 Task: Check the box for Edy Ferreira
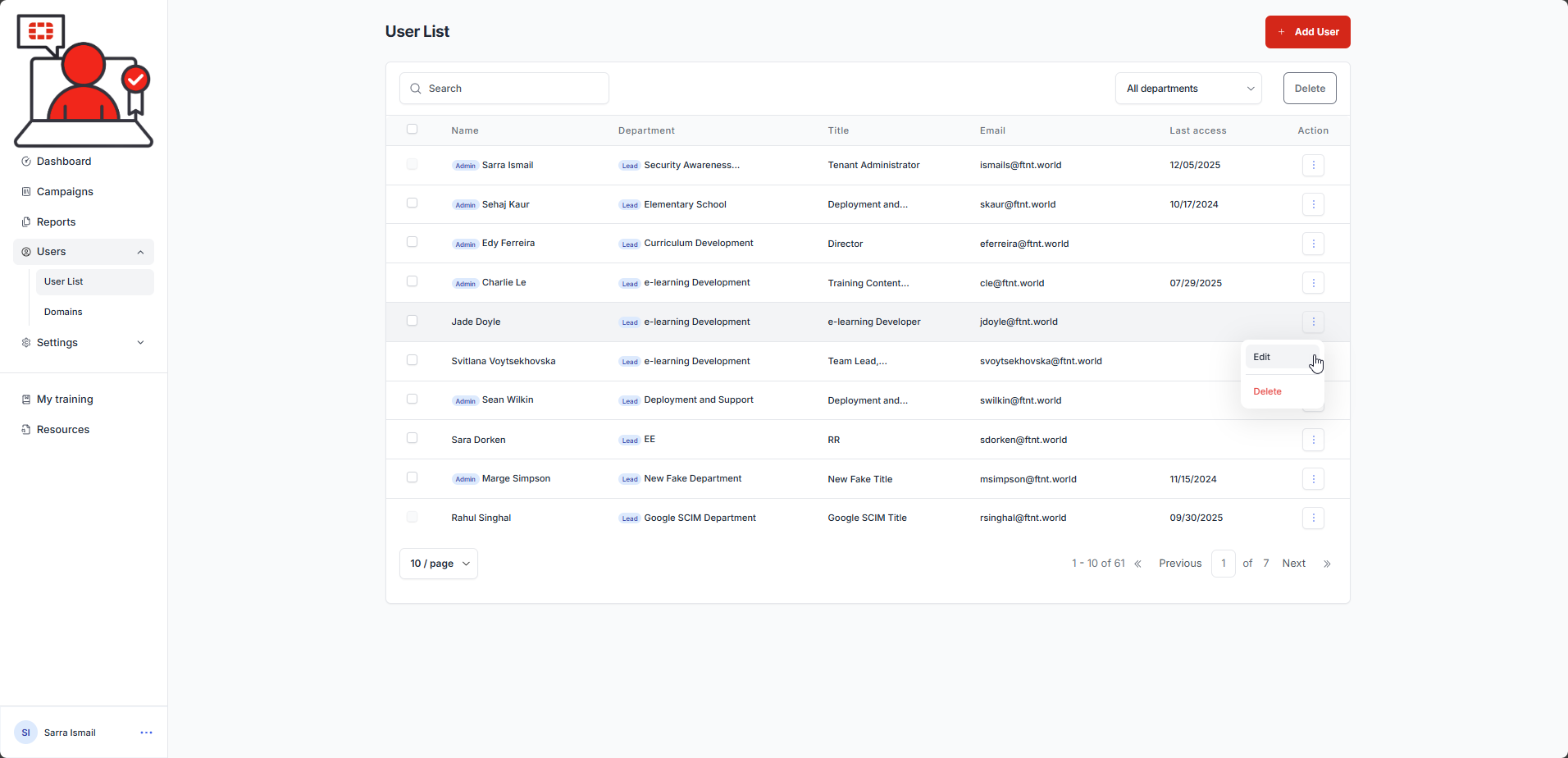pyautogui.click(x=413, y=242)
